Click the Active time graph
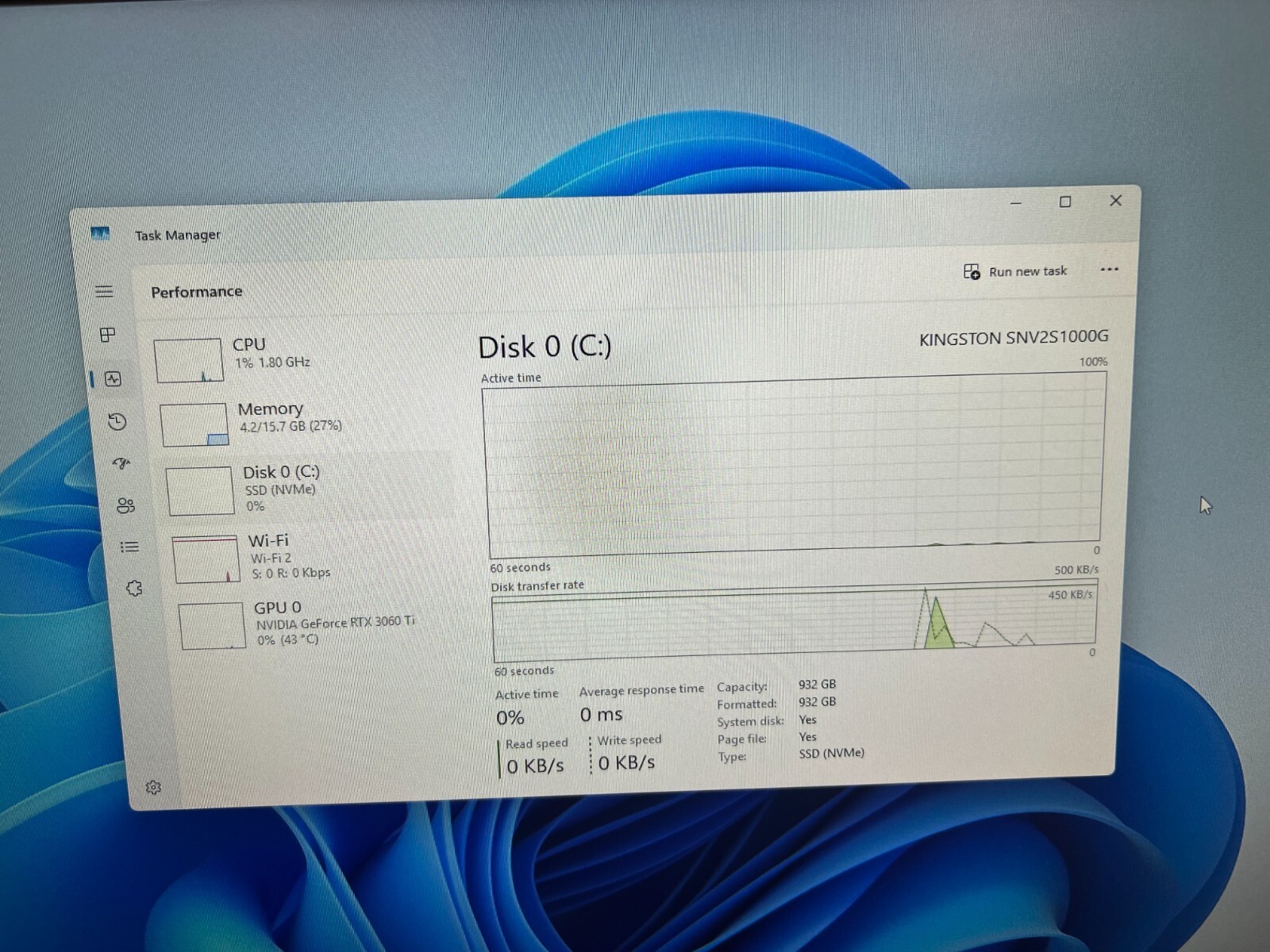 (x=795, y=465)
